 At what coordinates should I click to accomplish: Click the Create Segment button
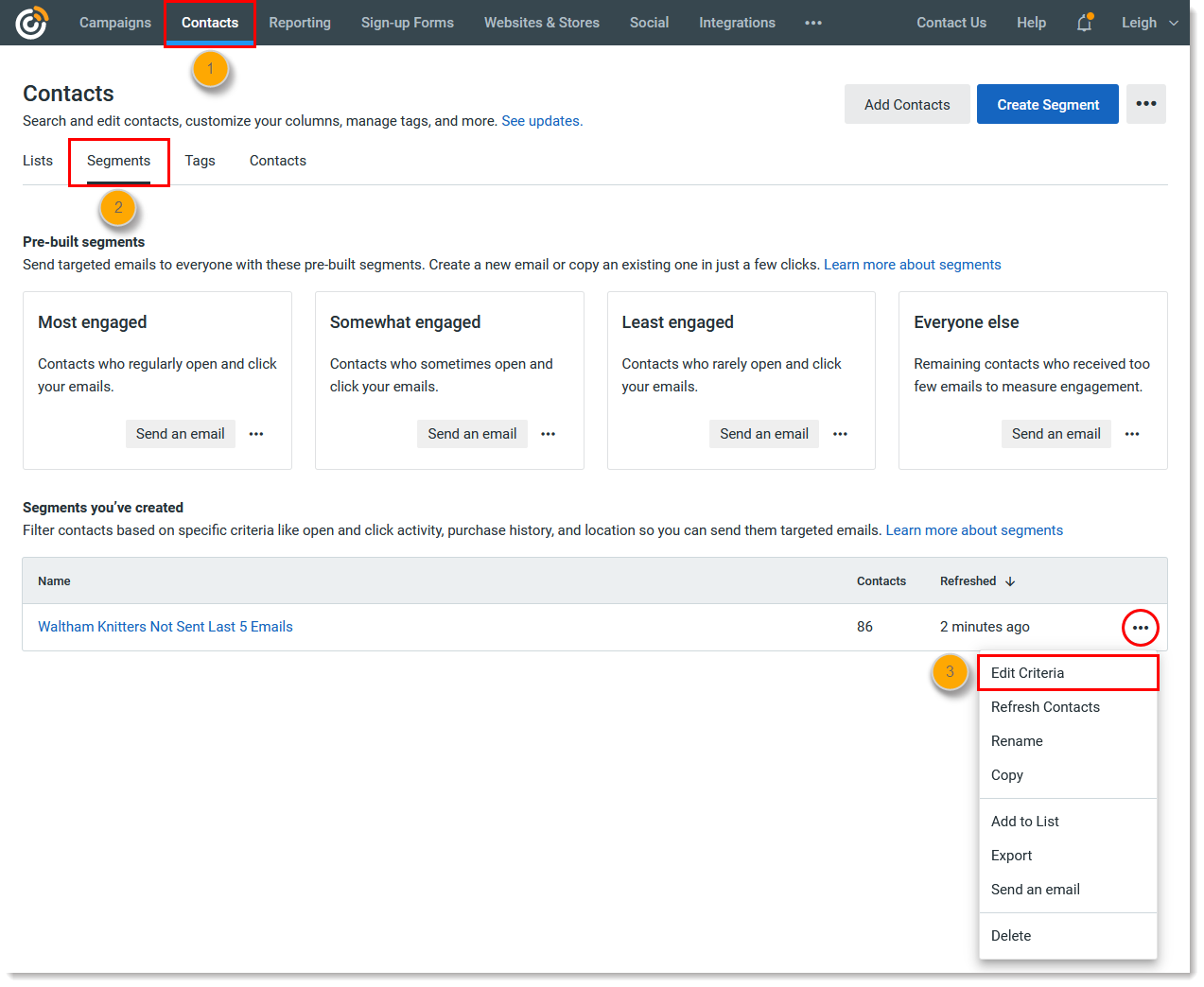click(1047, 104)
